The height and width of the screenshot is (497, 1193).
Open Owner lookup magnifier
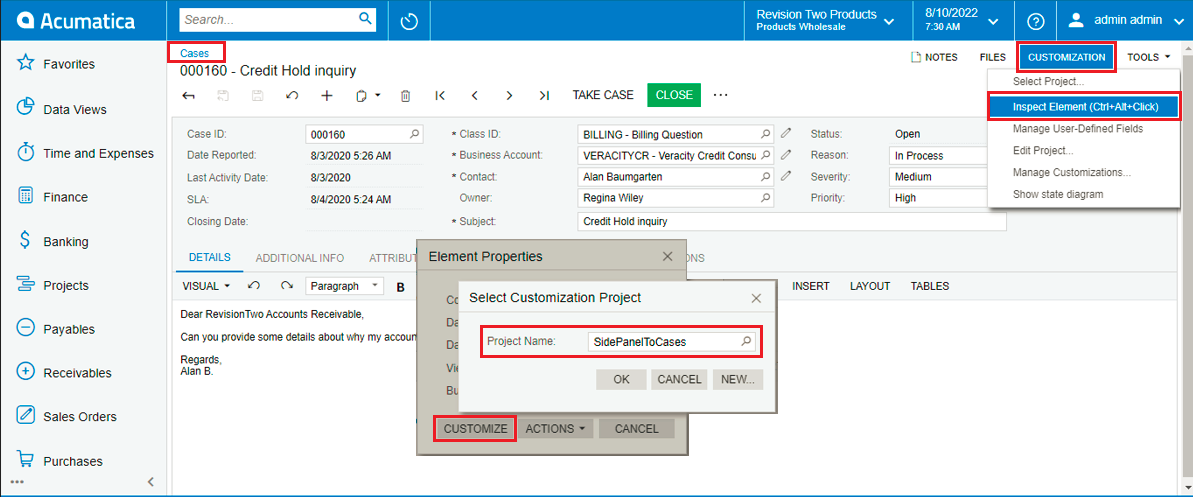[x=765, y=198]
